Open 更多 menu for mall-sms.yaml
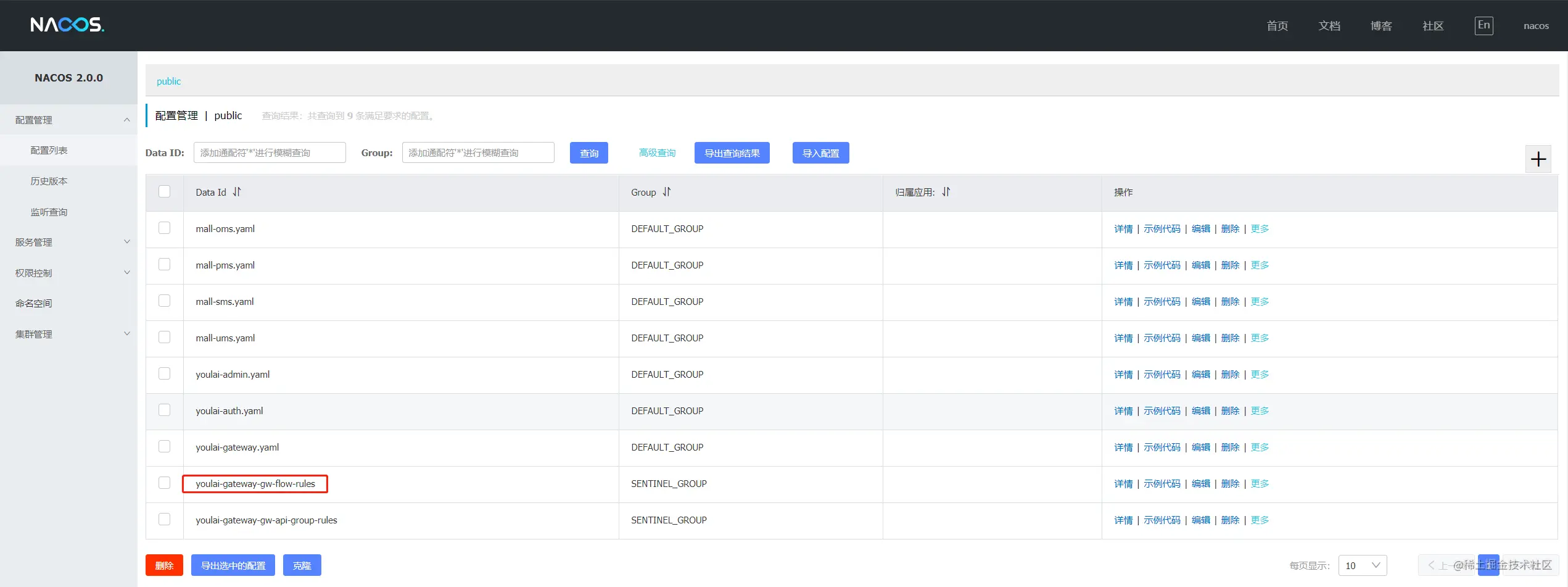 1260,302
